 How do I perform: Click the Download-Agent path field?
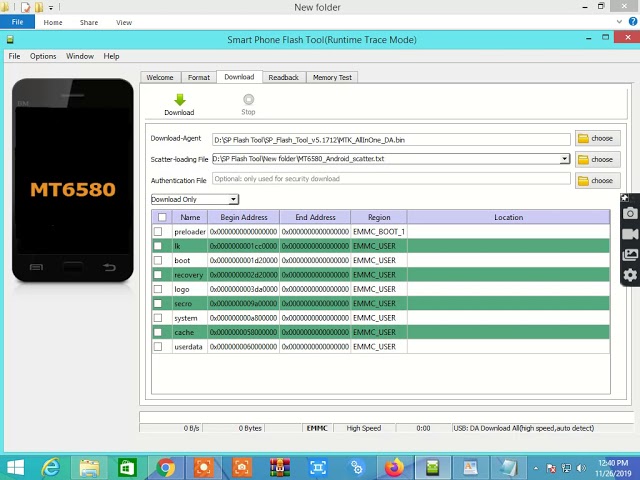tap(391, 140)
